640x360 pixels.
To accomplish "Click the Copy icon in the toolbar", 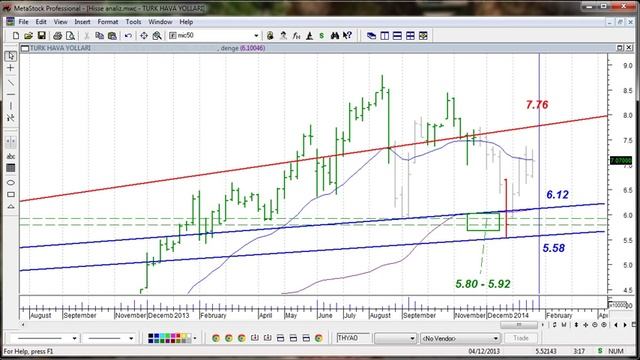I will click(99, 36).
